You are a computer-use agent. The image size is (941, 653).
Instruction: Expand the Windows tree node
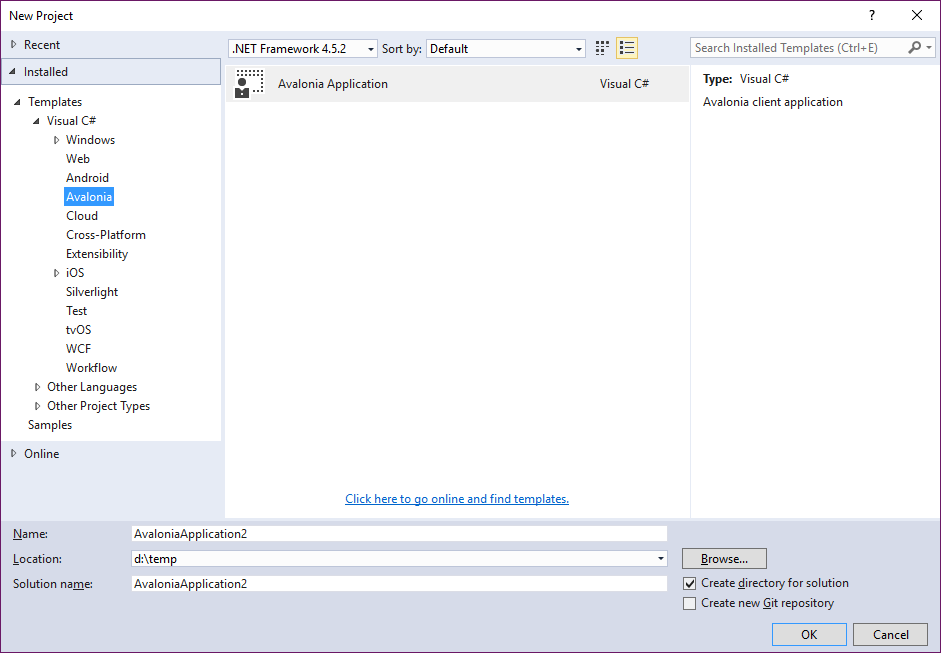(x=57, y=140)
